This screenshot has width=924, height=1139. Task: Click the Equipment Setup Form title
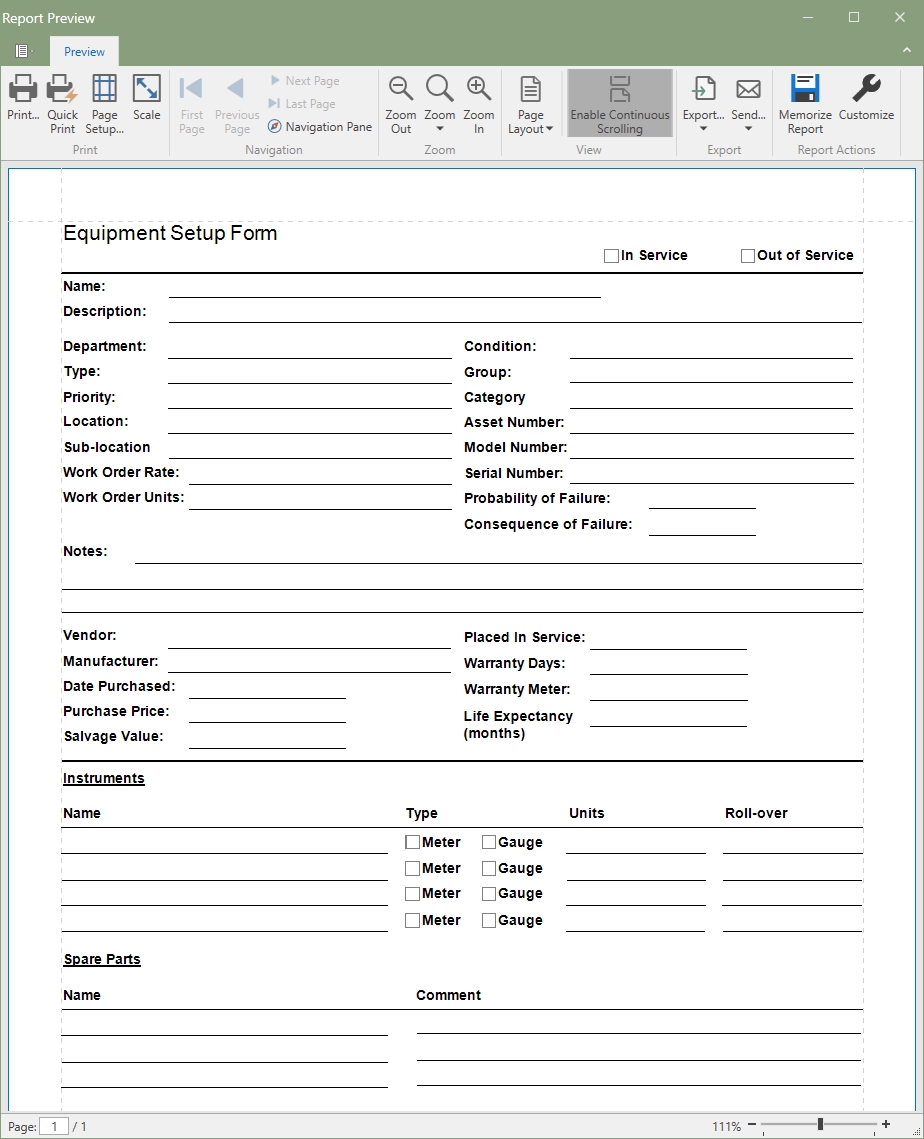coord(170,233)
